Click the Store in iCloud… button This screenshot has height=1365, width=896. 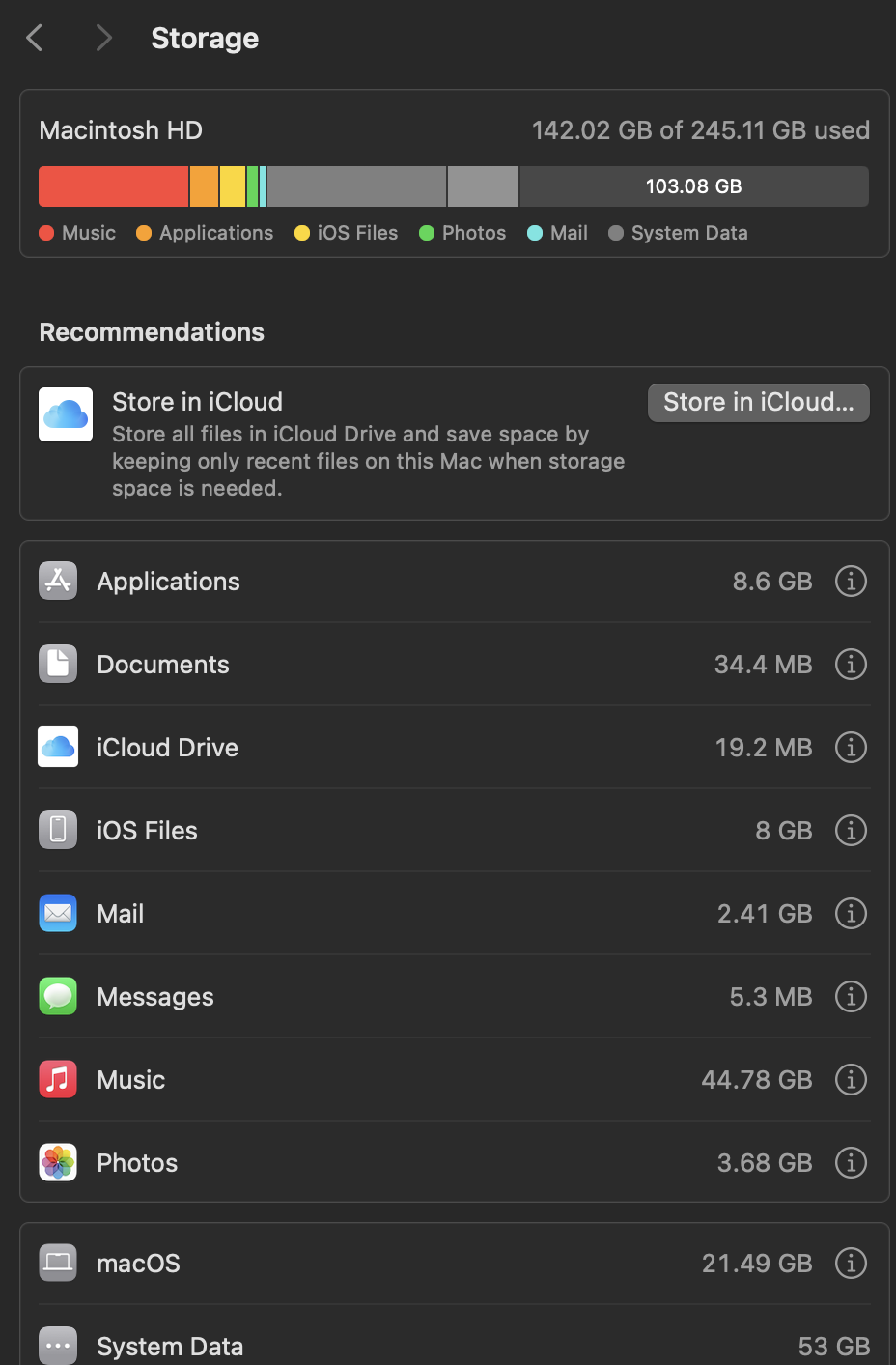point(758,403)
